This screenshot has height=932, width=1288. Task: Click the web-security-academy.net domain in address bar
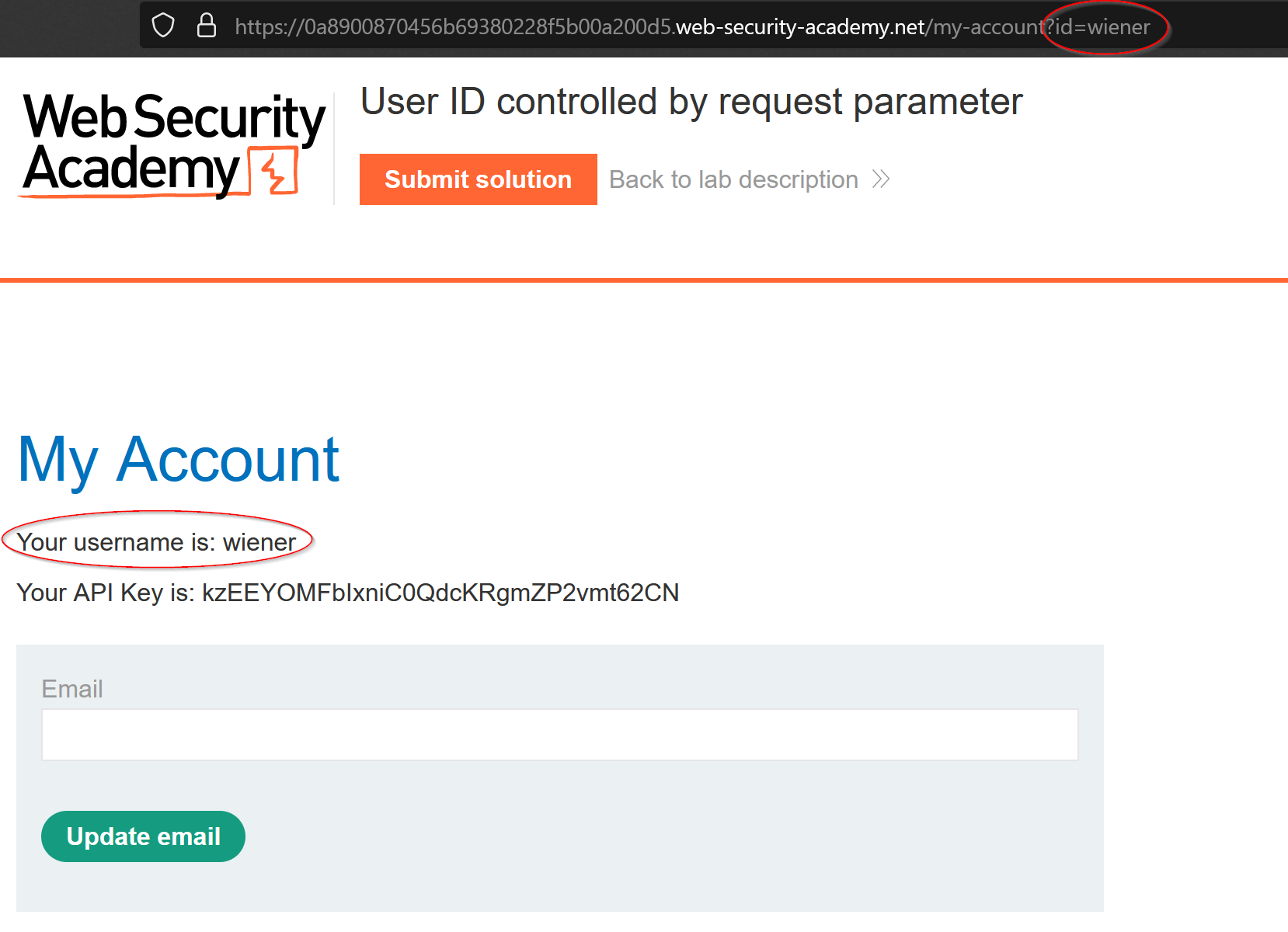point(800,27)
